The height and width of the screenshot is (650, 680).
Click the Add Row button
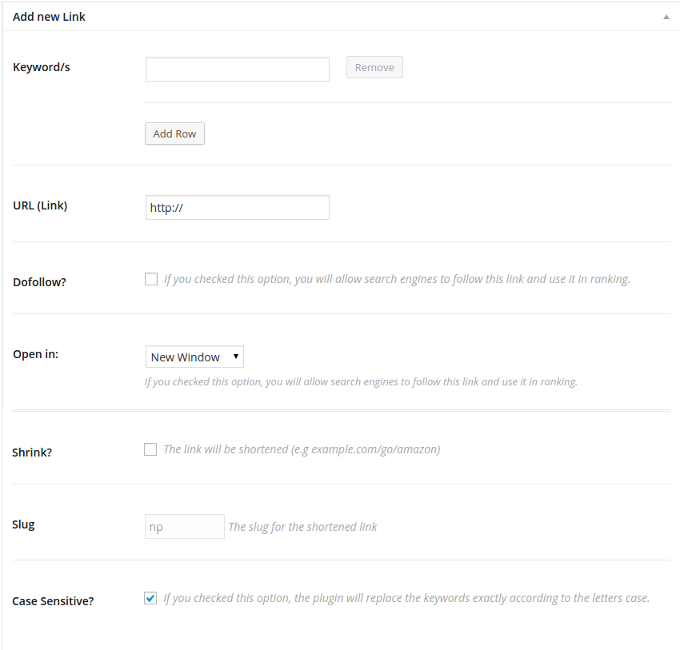click(175, 134)
